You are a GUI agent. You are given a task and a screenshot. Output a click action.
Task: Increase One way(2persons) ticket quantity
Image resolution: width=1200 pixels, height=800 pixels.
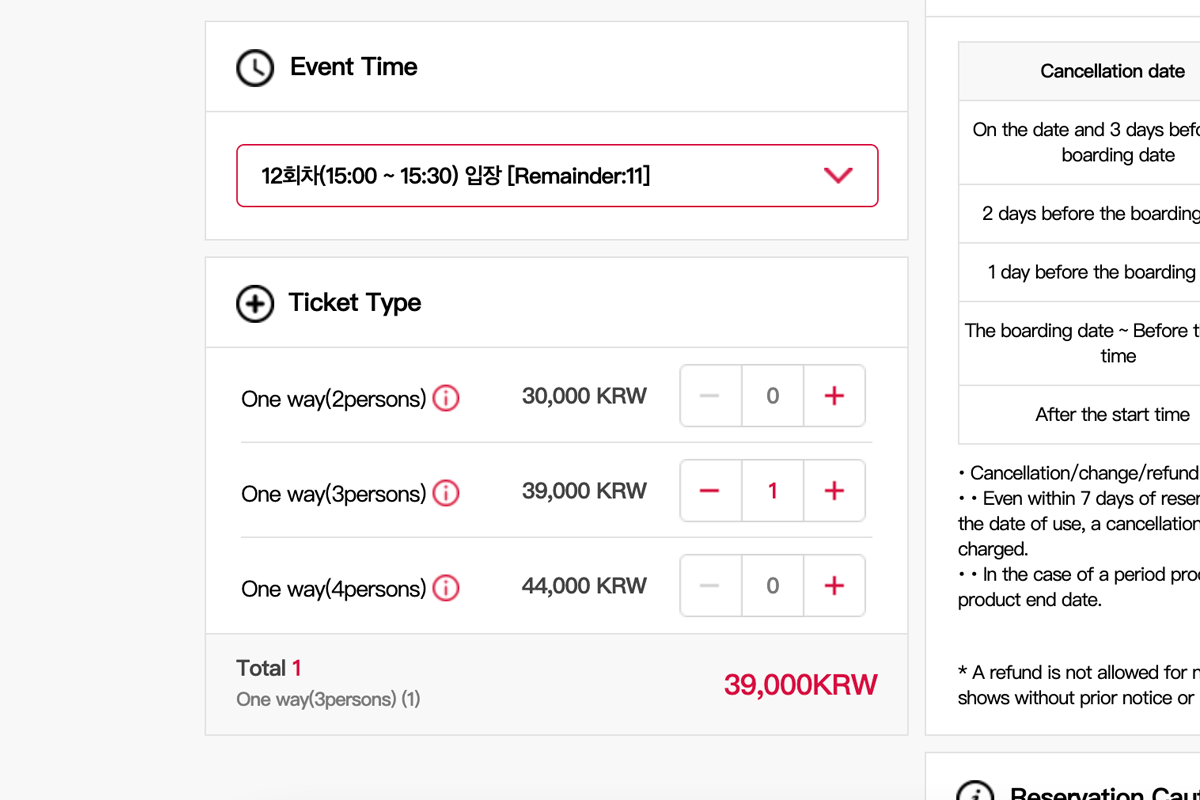[834, 396]
